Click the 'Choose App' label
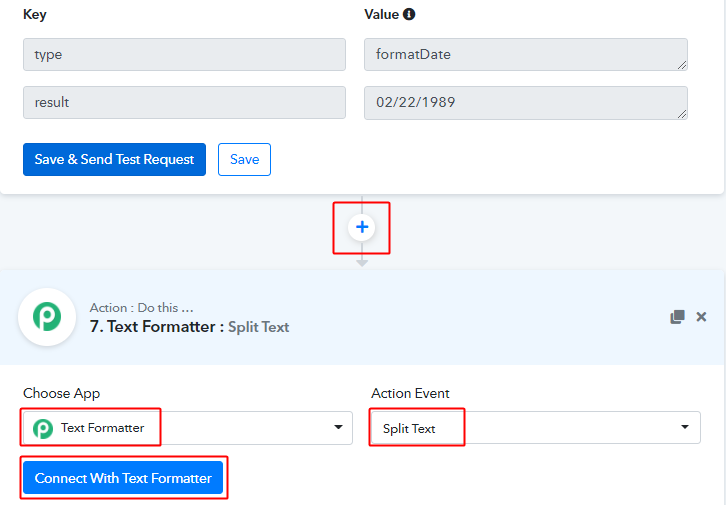This screenshot has height=505, width=726. 62,393
